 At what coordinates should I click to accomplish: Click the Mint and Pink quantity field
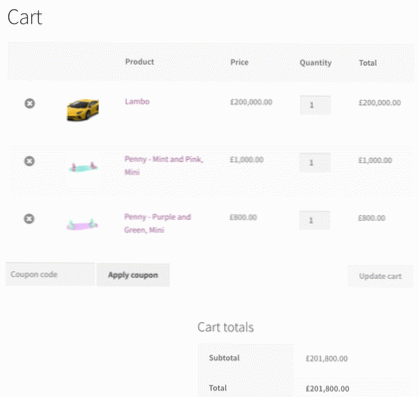click(315, 163)
